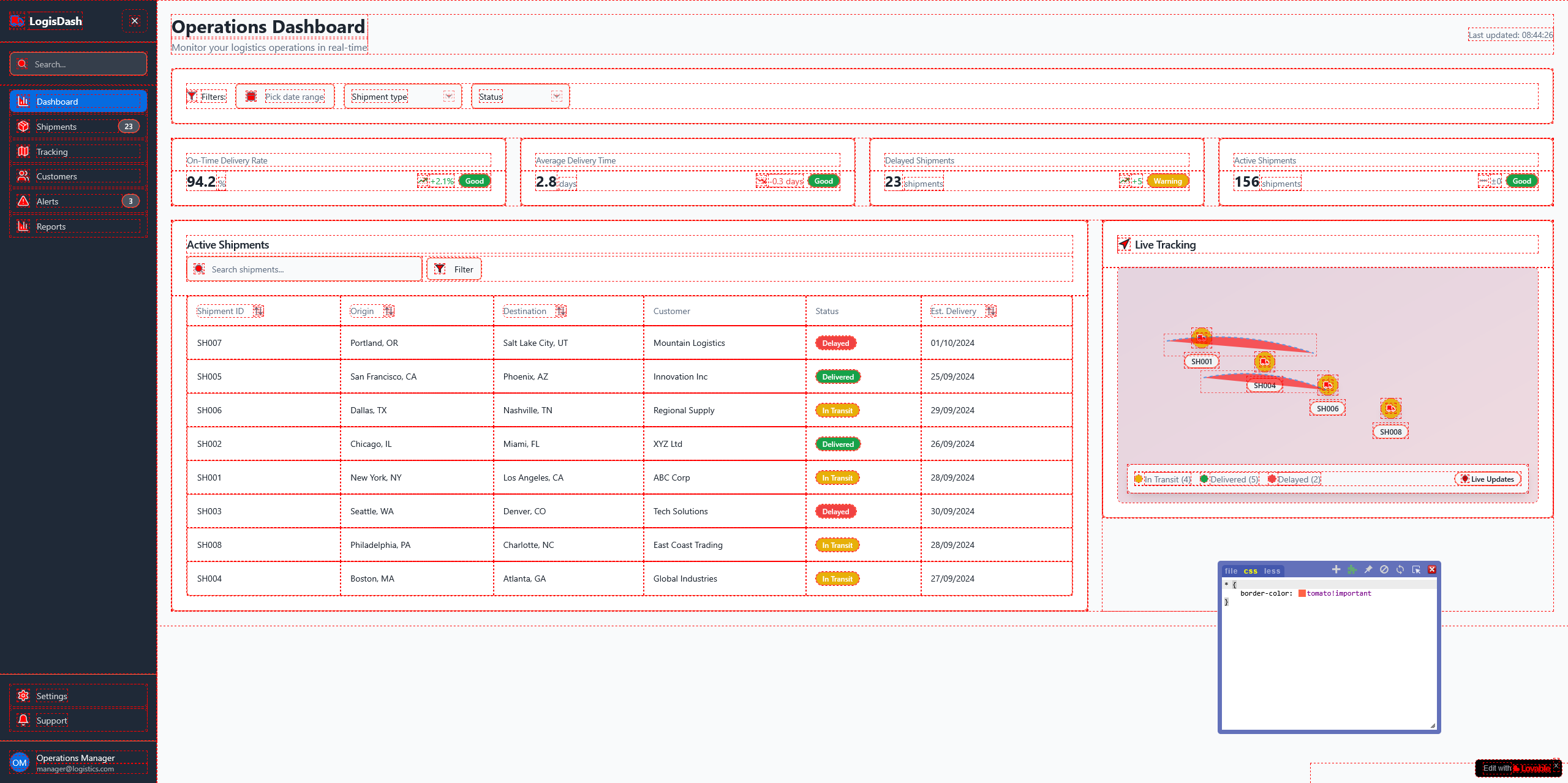
Task: Click the green puzzle-piece icon in editor
Action: 1352,569
